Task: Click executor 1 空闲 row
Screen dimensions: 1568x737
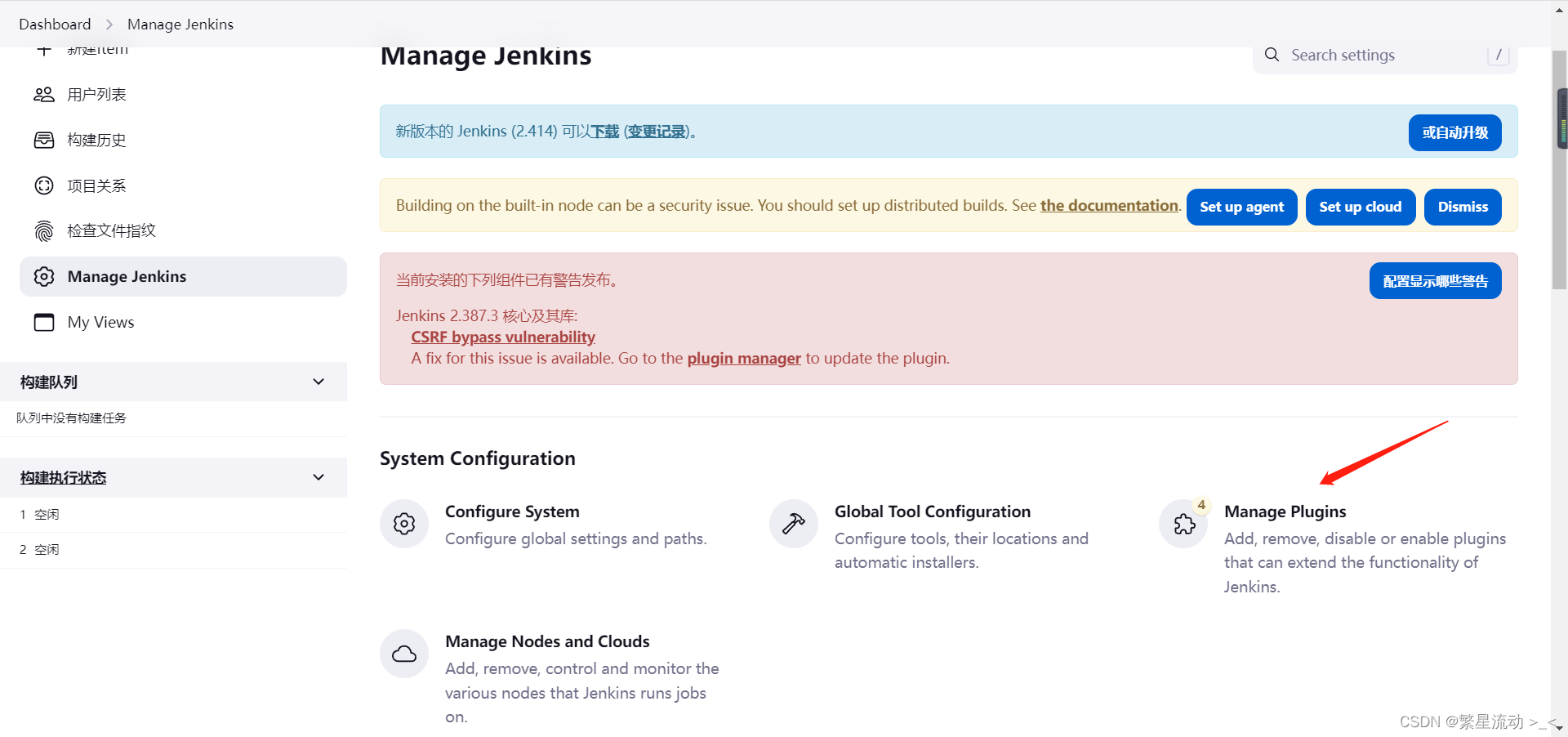Action: pyautogui.click(x=173, y=515)
